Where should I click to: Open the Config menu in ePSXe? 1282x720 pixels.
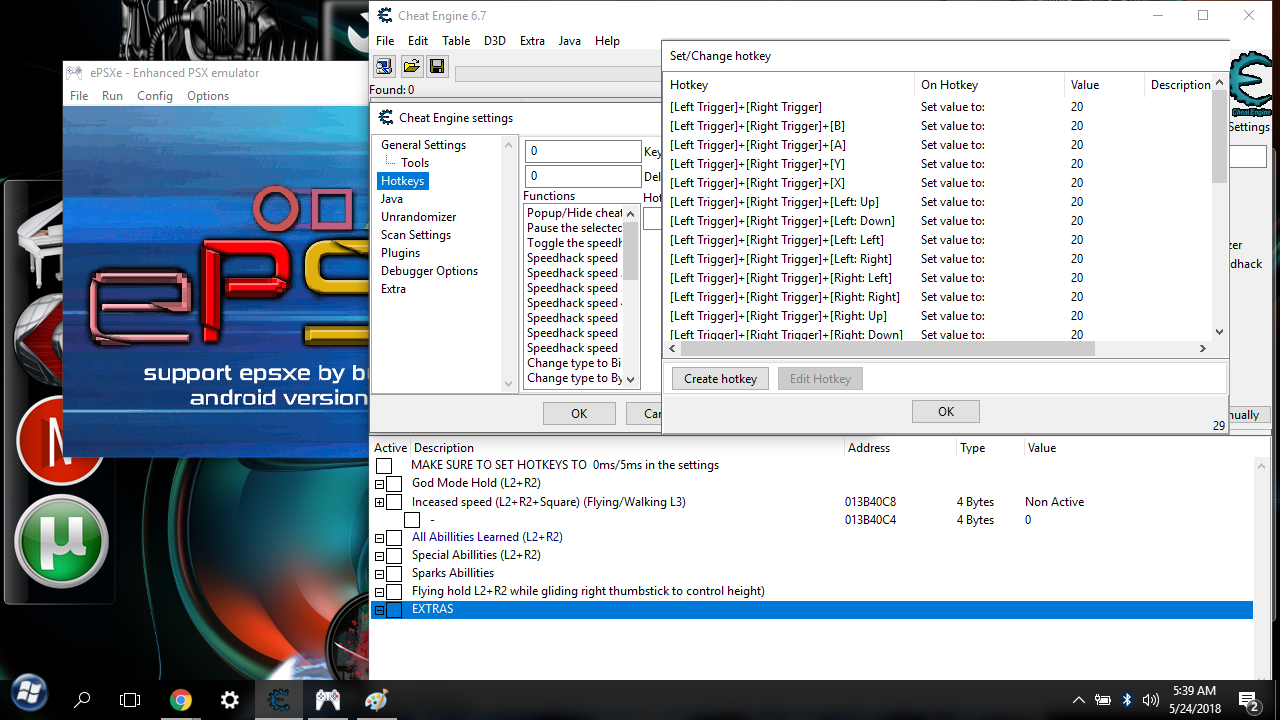pos(155,96)
